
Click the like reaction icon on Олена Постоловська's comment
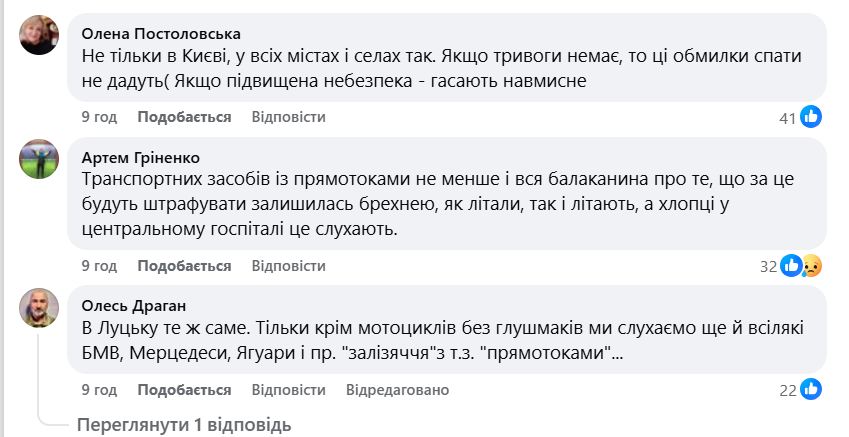(811, 117)
